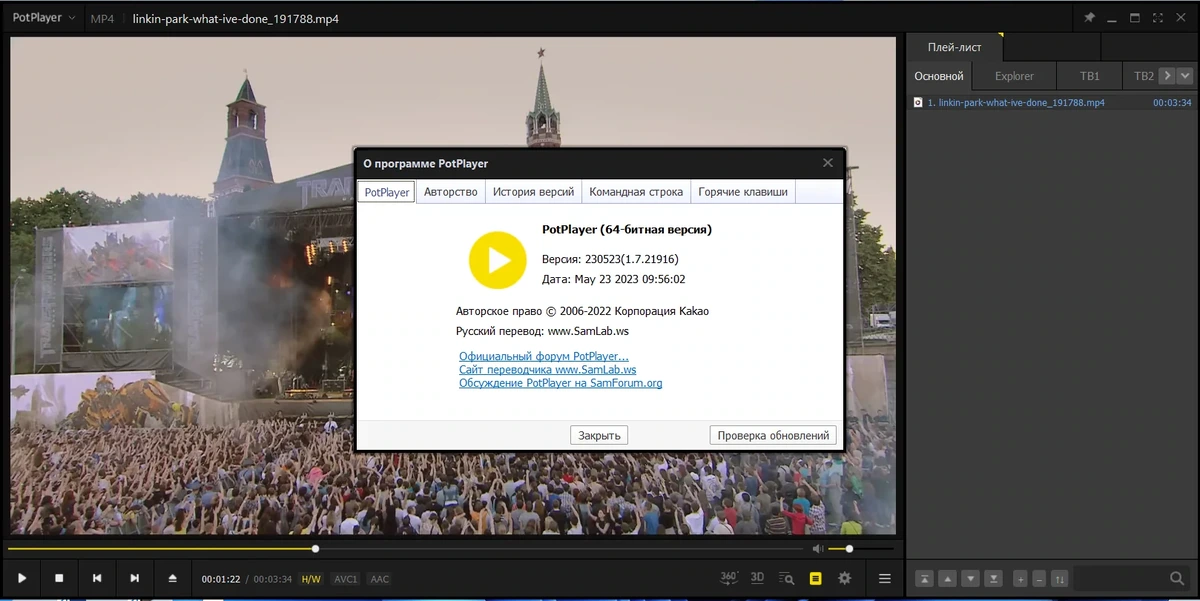
Task: Skip to the next track
Action: [x=134, y=578]
